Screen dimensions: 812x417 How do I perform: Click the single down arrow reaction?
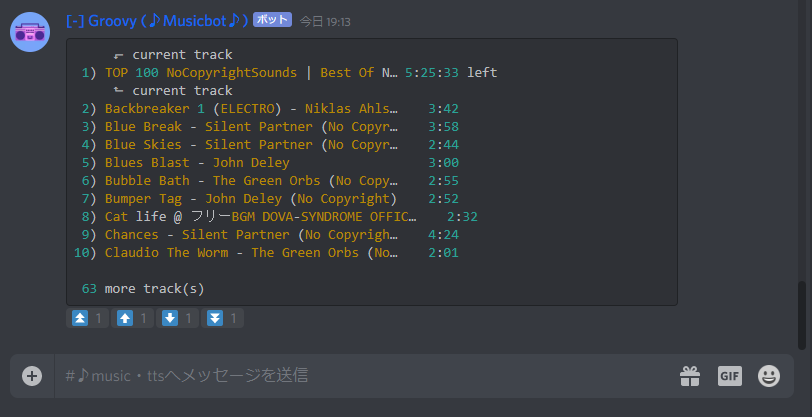point(177,318)
